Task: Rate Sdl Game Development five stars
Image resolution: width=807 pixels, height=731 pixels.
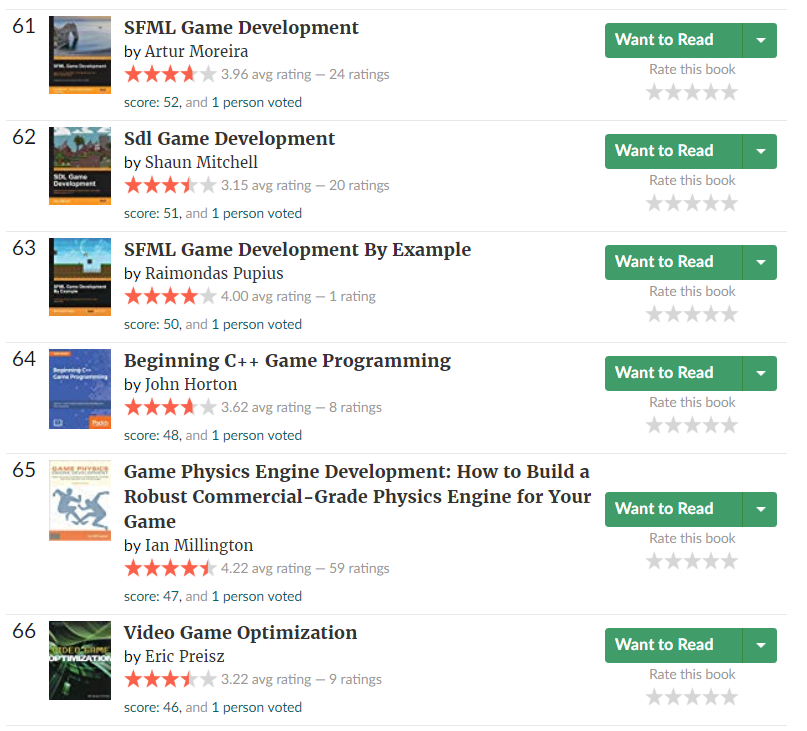Action: [729, 203]
